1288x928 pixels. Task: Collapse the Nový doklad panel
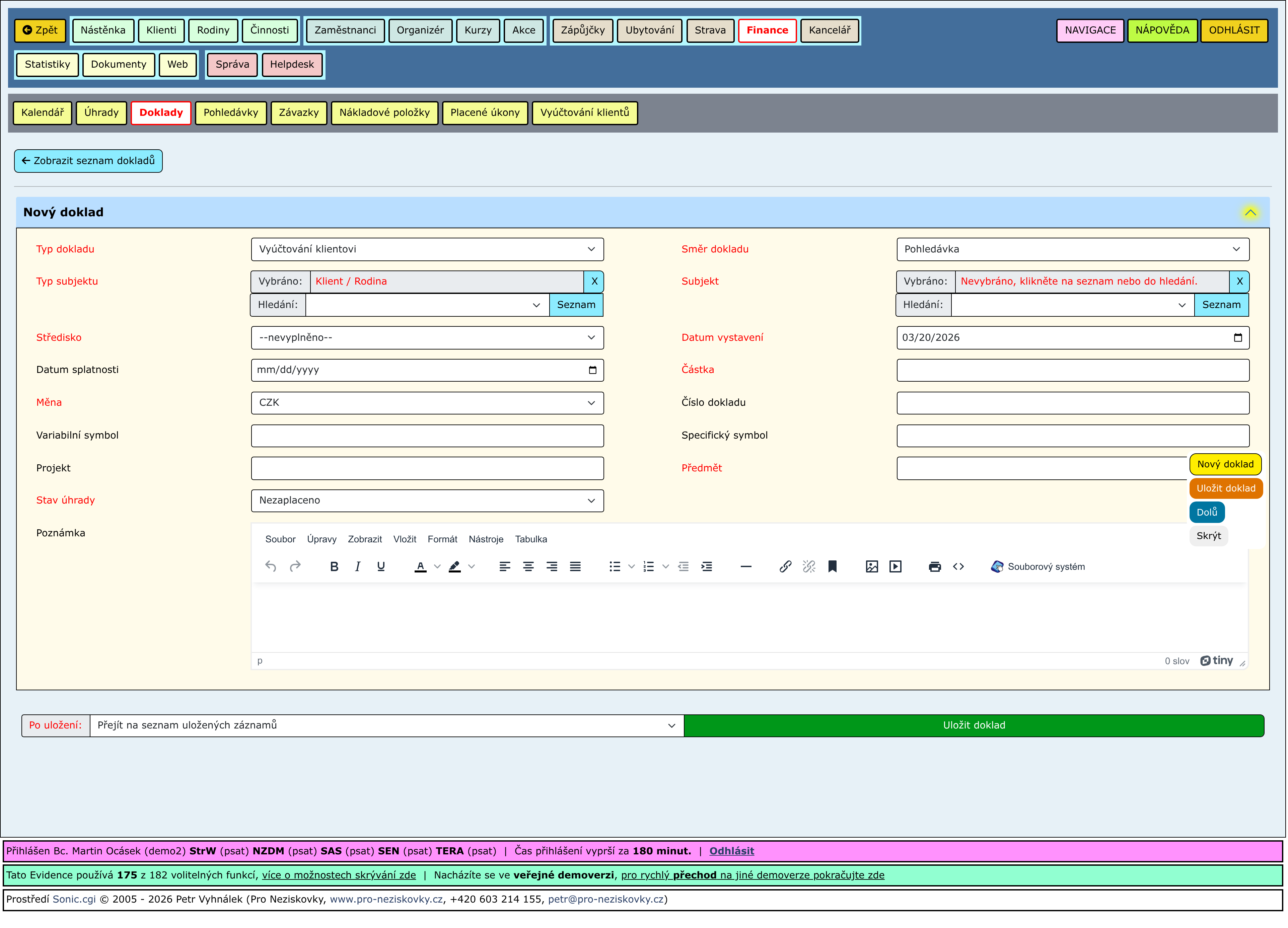pyautogui.click(x=1250, y=212)
